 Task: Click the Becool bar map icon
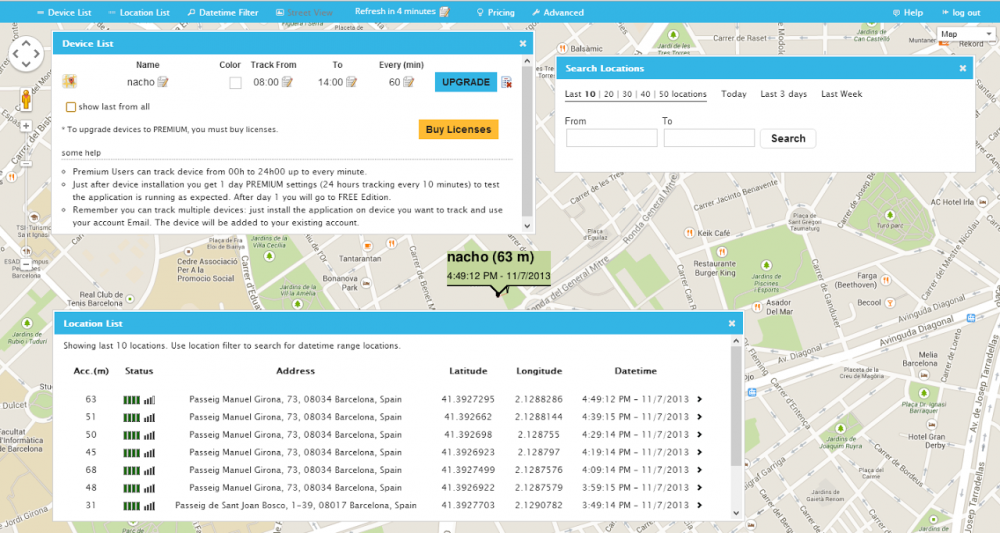pyautogui.click(x=890, y=303)
